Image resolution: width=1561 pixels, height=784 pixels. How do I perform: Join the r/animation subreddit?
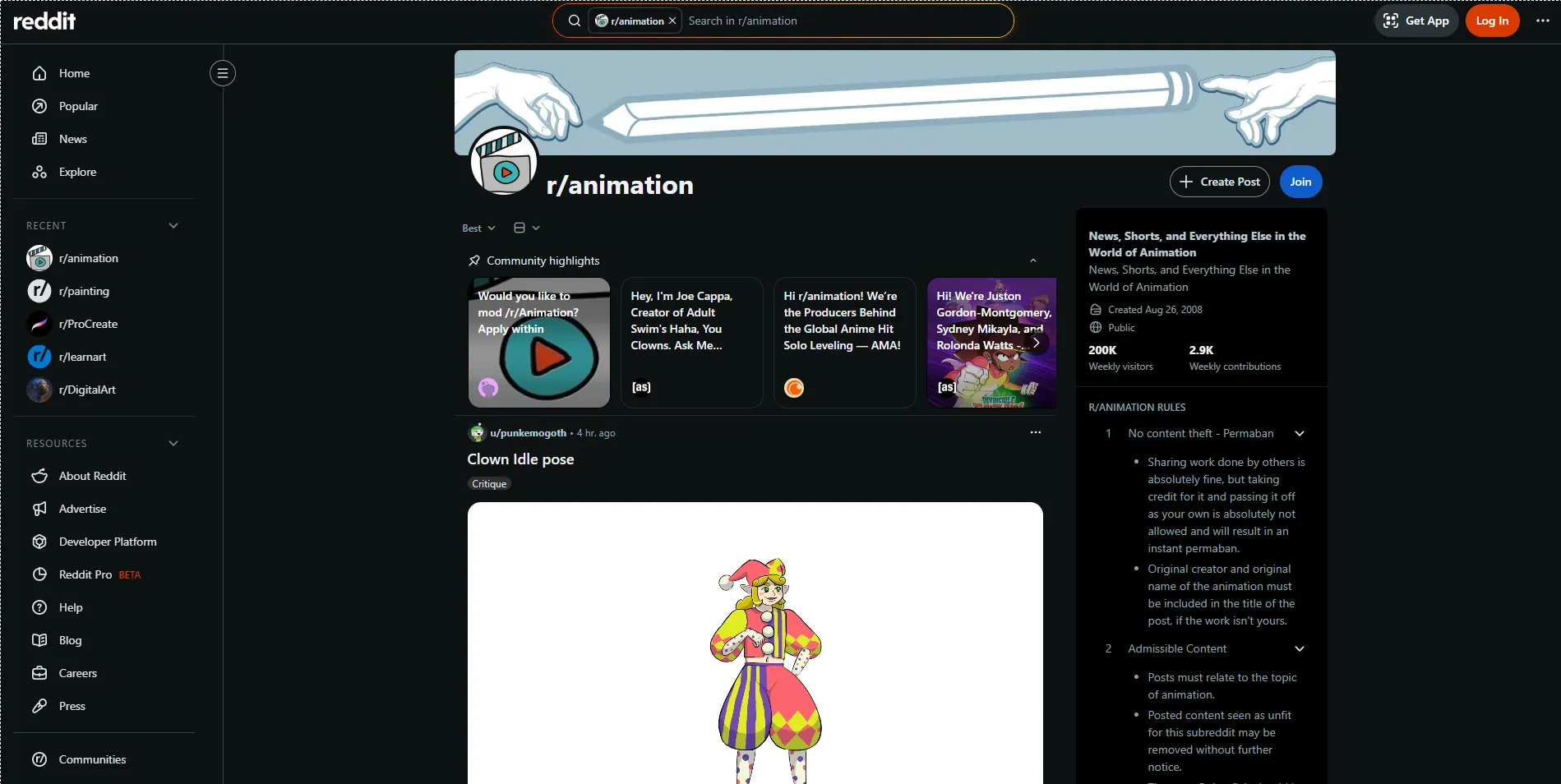[1300, 182]
